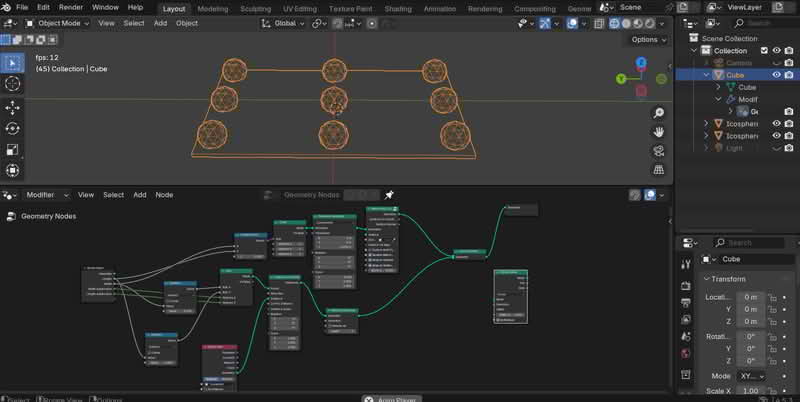
Task: Toggle Collection exclude checkbox in outliner
Action: (764, 50)
